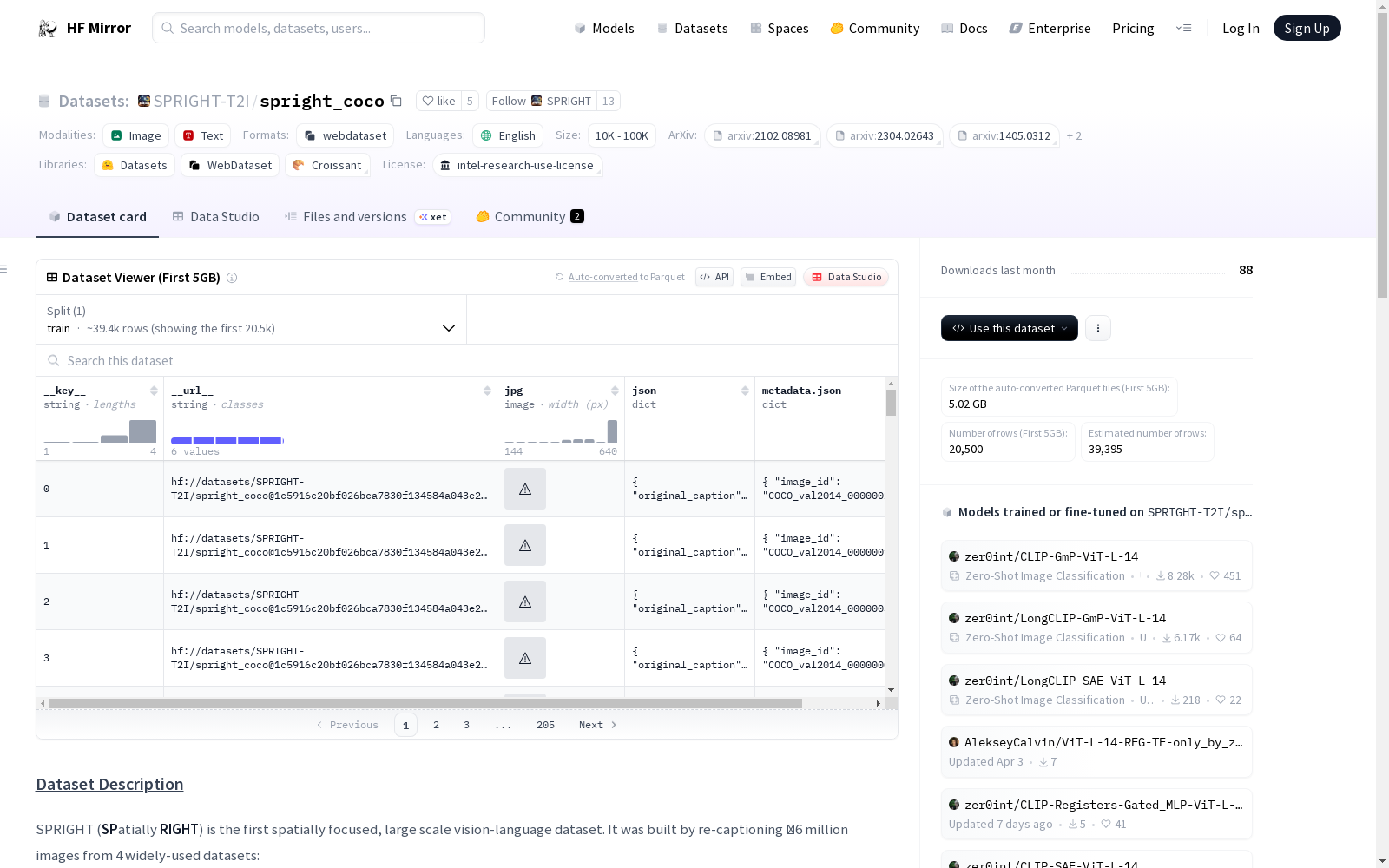Open the image warning thumbnail in row 2
Image resolution: width=1389 pixels, height=868 pixels.
tap(525, 602)
